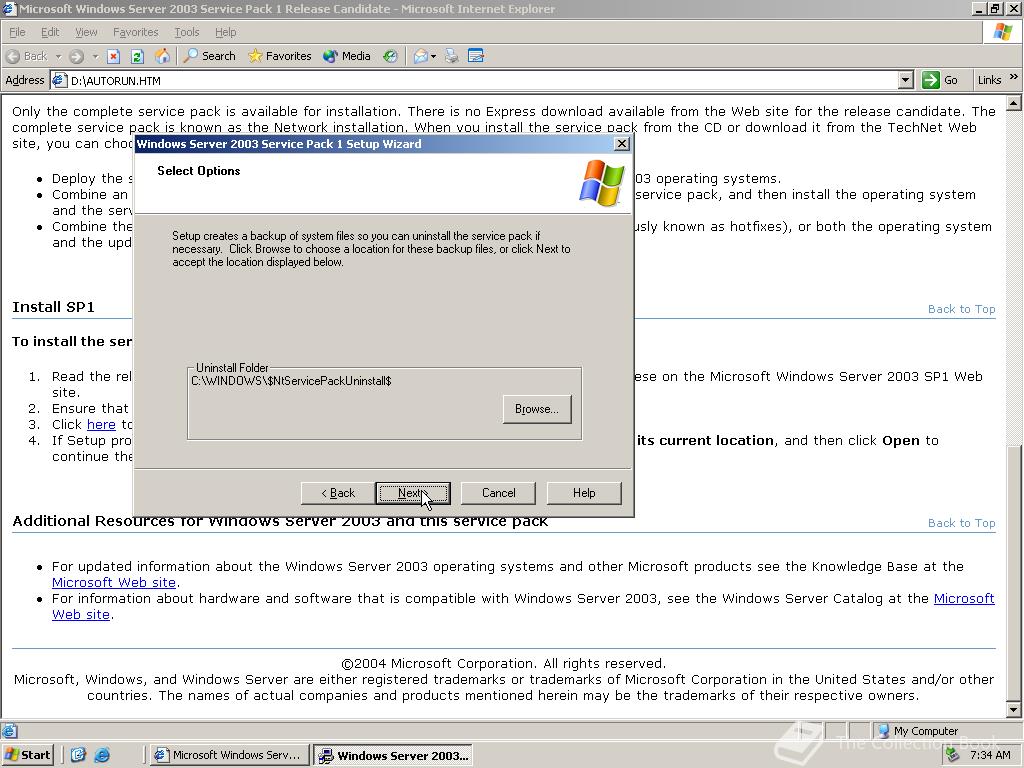Open the address bar dropdown list
Viewport: 1024px width, 768px height.
pos(905,80)
